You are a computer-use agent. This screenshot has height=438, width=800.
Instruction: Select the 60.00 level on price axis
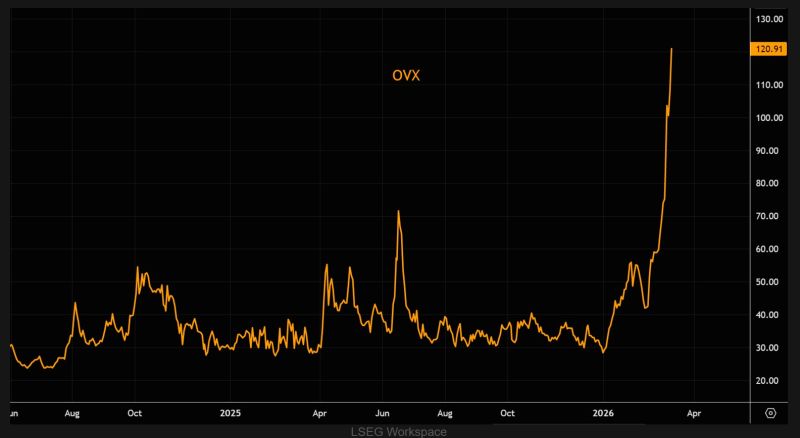[771, 250]
